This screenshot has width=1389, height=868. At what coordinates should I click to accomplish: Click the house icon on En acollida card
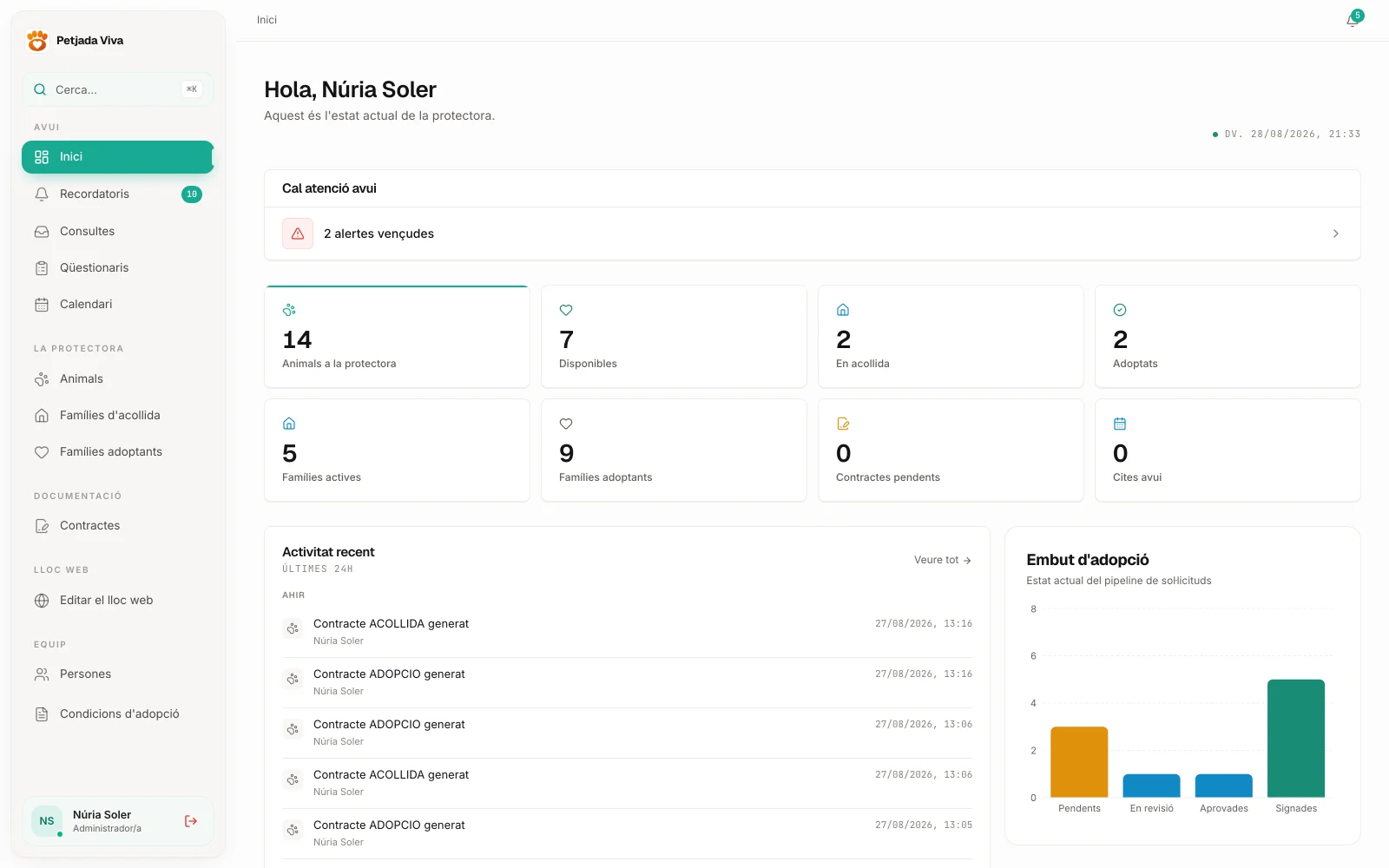click(843, 310)
